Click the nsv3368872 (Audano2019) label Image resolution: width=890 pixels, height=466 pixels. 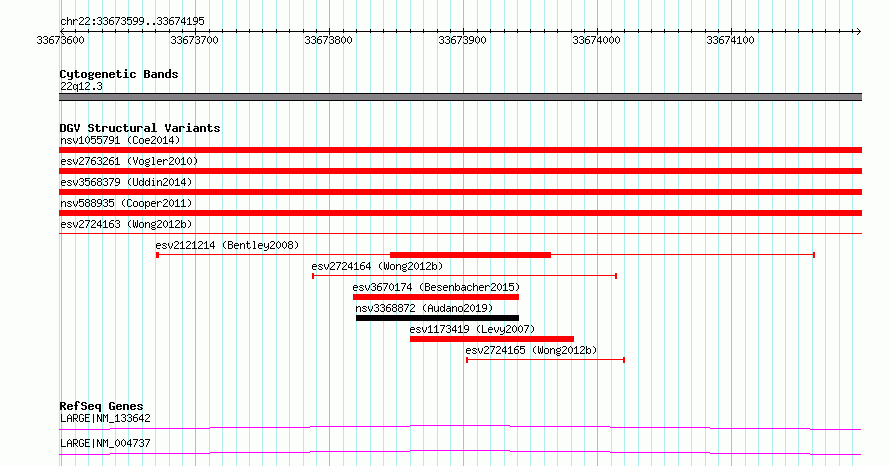pos(425,308)
